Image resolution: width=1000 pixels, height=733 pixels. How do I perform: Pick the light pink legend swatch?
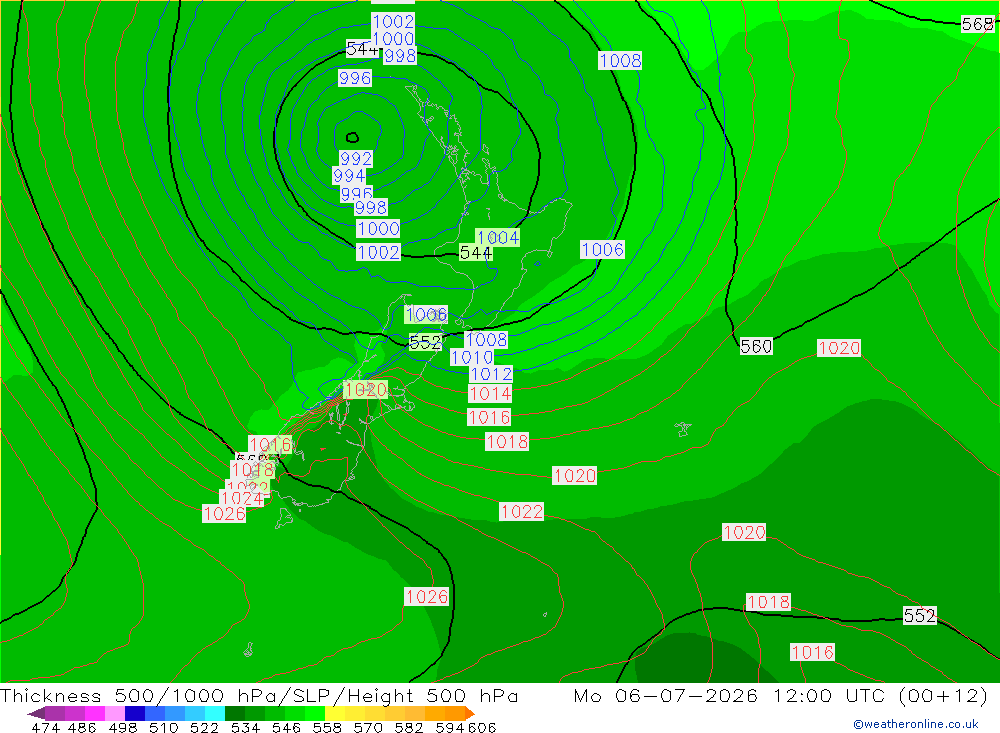coord(115,713)
